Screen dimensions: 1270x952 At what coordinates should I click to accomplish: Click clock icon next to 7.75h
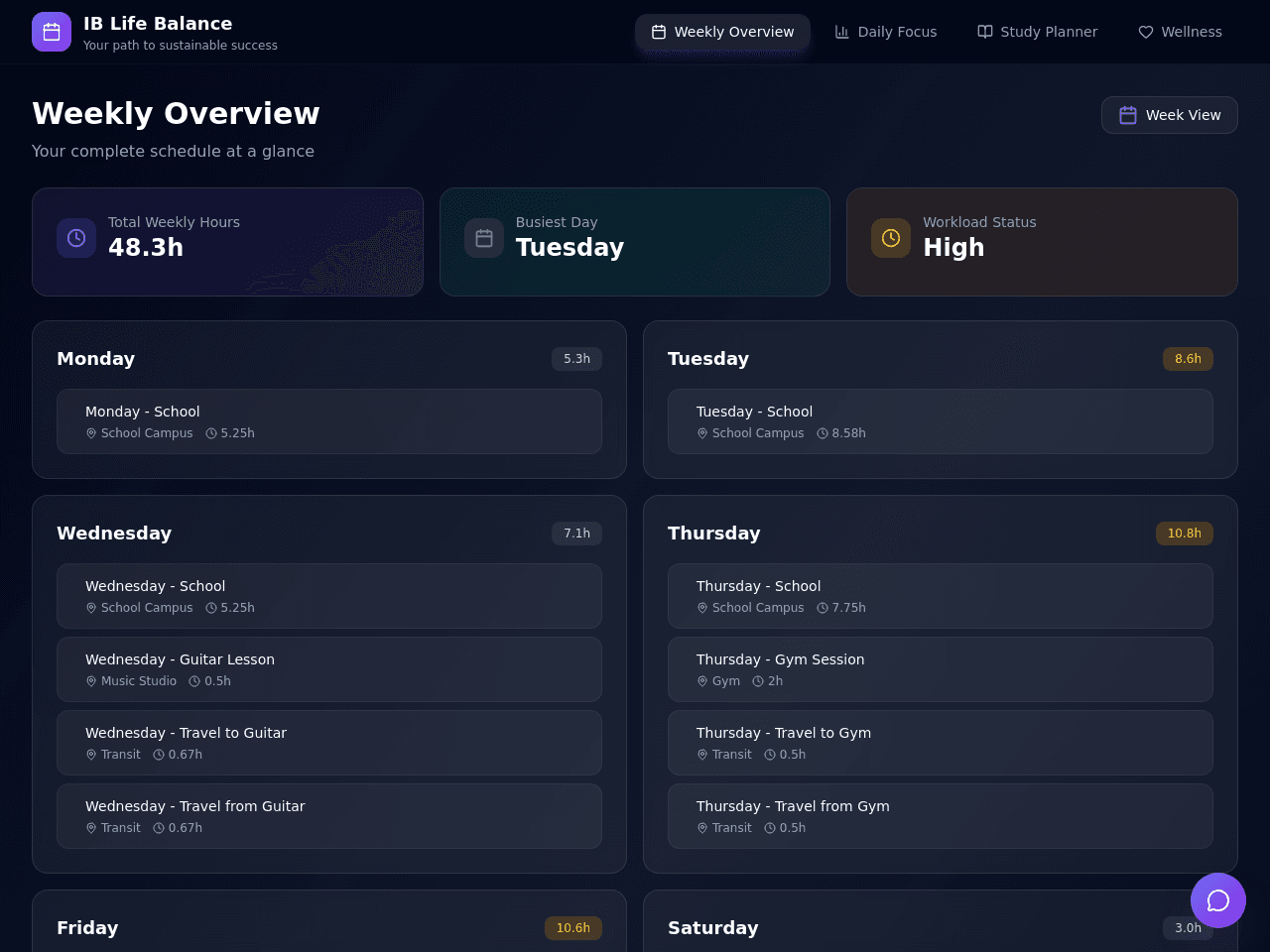(x=823, y=608)
